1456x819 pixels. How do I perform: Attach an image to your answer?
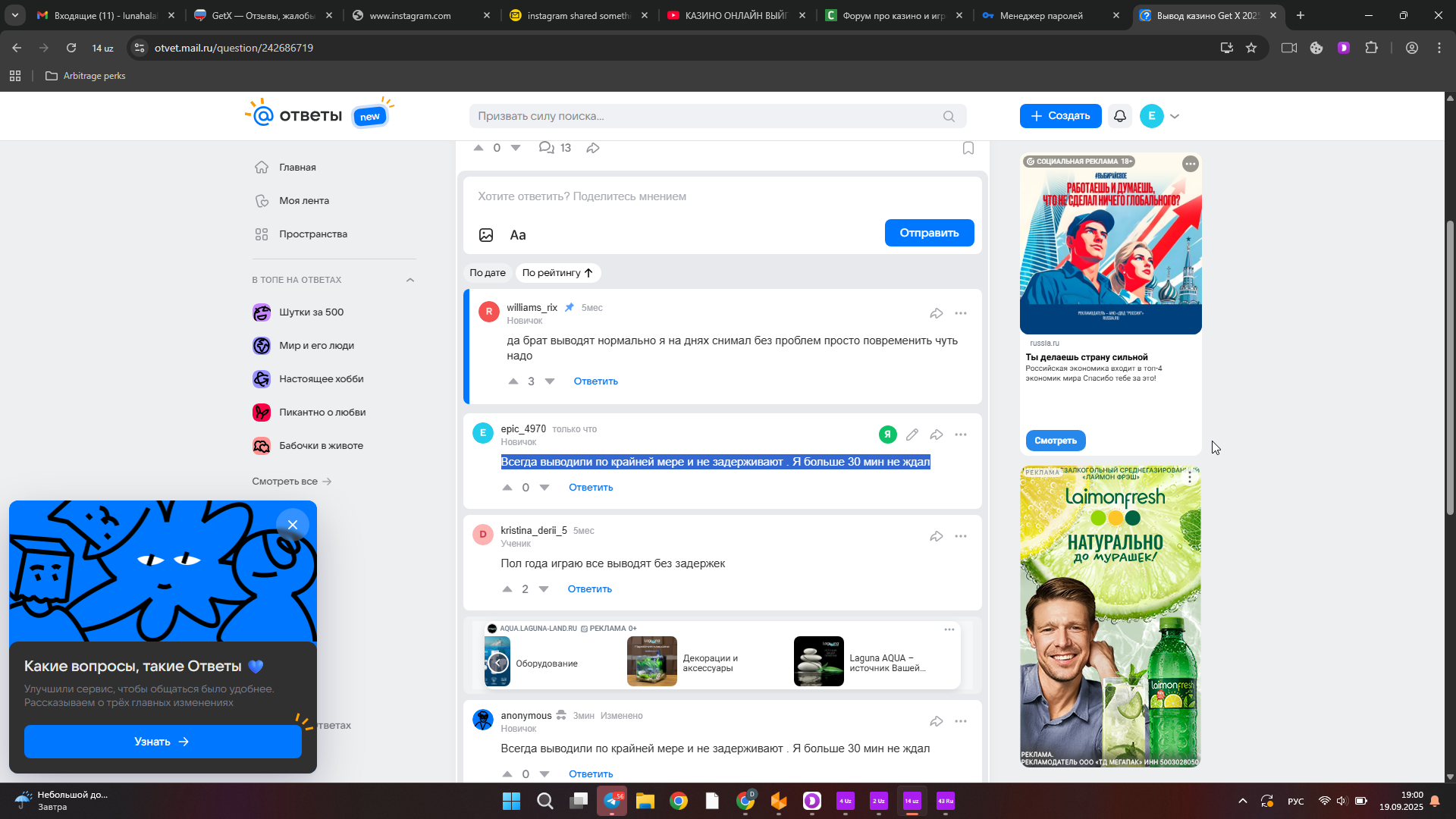[x=486, y=235]
